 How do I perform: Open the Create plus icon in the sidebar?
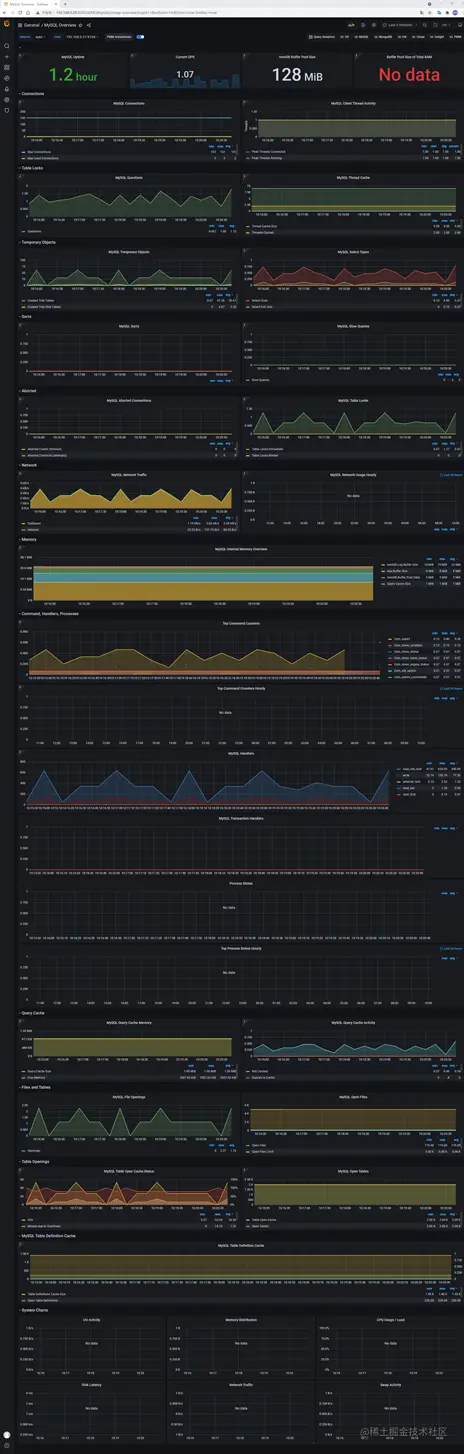pos(7,57)
